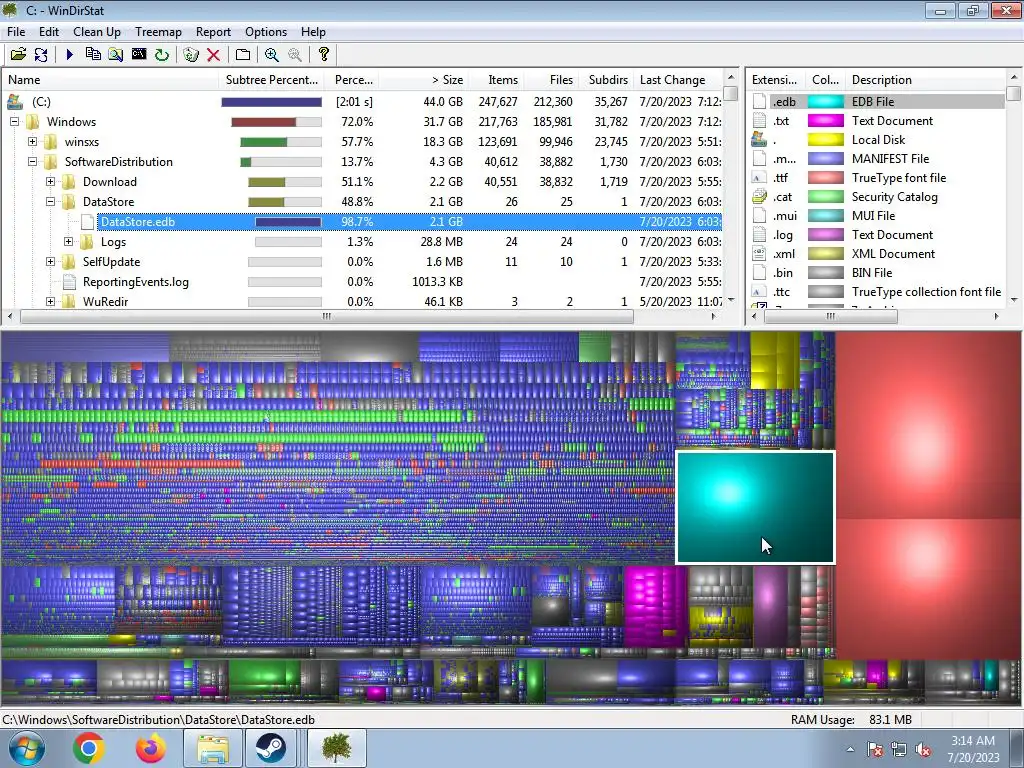The width and height of the screenshot is (1024, 768).
Task: Open Chrome from the taskbar
Action: tap(89, 748)
